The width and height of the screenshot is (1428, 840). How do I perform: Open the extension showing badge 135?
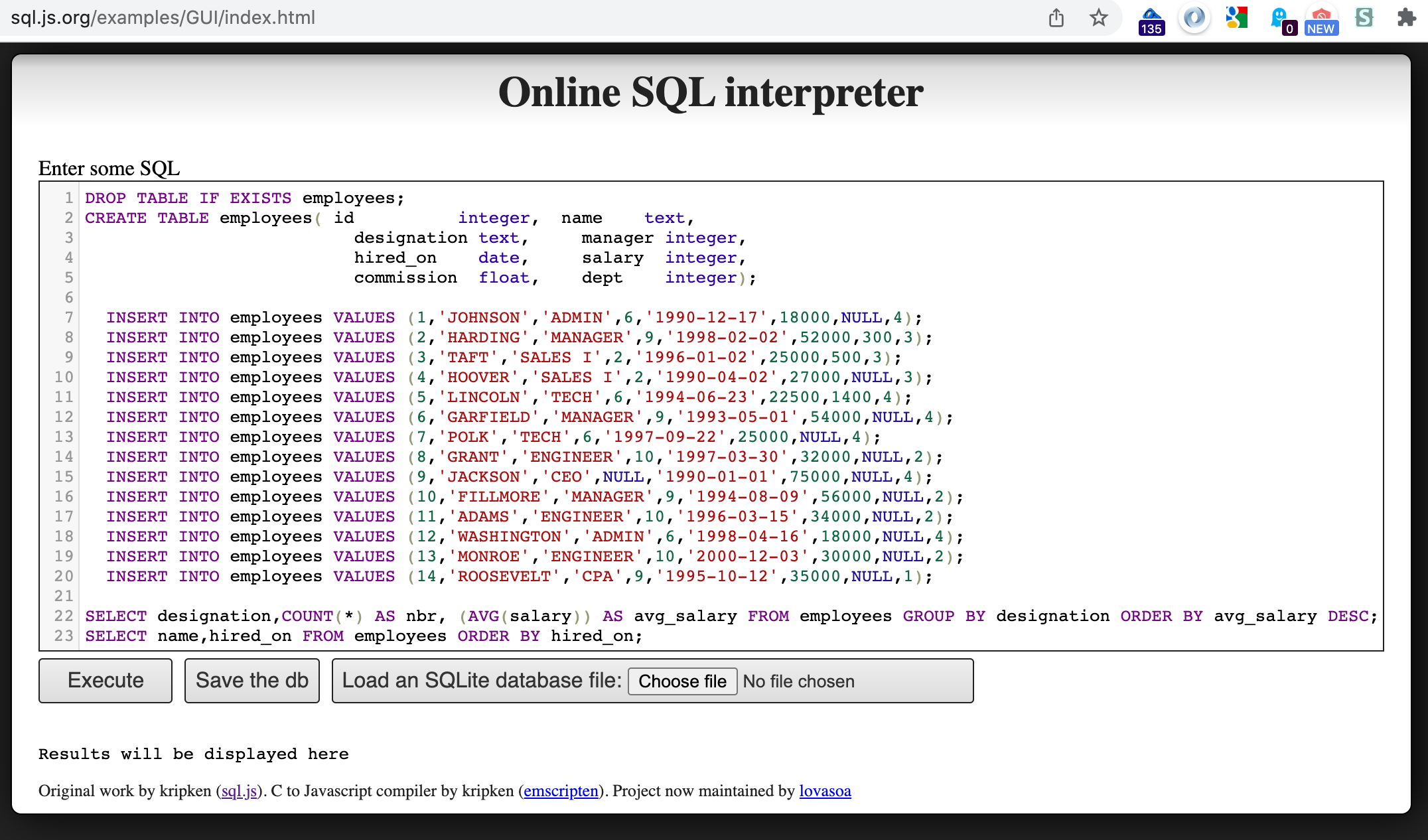[x=1151, y=20]
